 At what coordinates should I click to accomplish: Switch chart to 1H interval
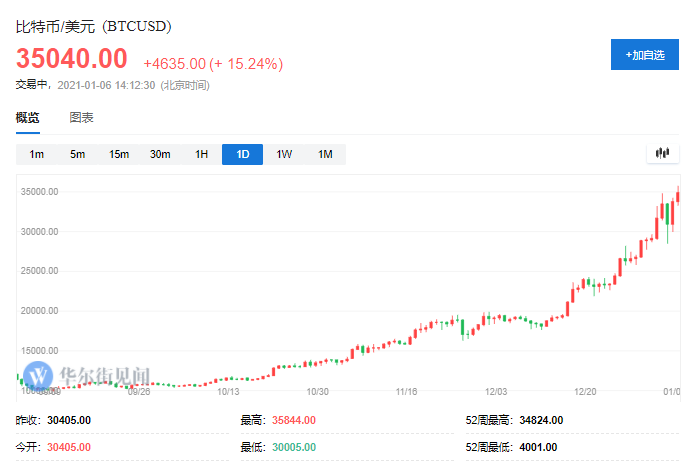tap(202, 154)
